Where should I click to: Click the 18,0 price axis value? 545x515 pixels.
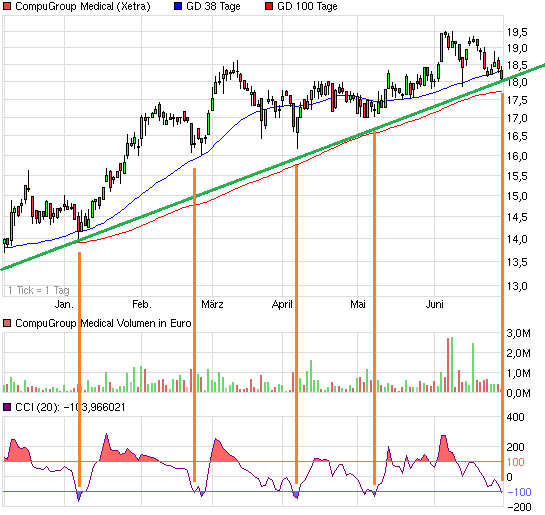tap(517, 82)
